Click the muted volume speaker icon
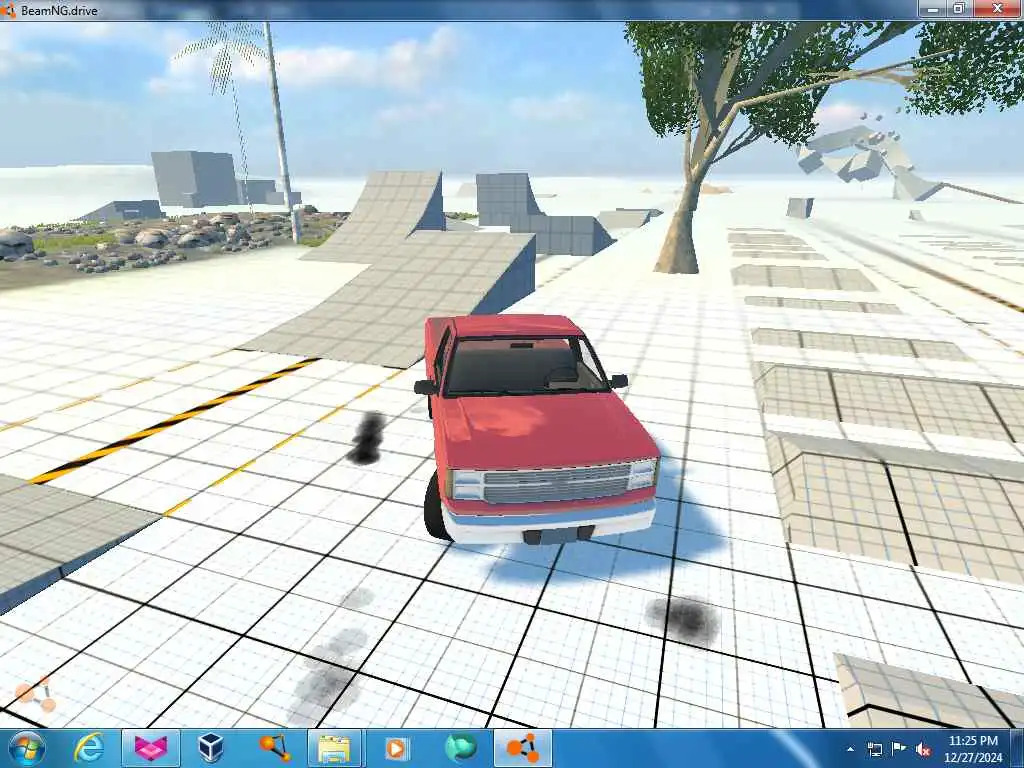 click(x=923, y=750)
